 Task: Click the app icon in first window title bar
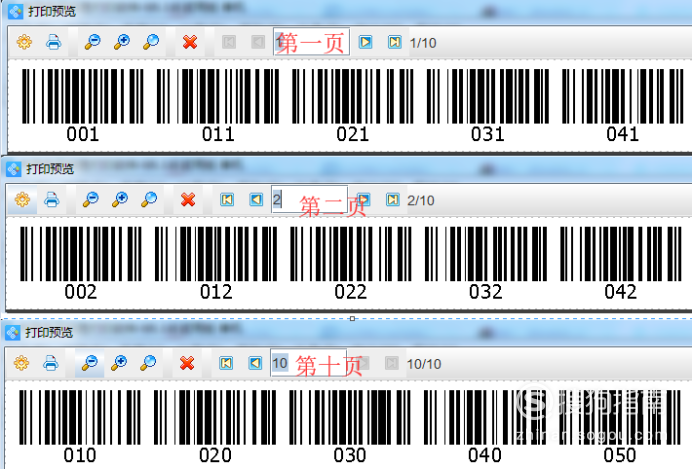point(15,11)
